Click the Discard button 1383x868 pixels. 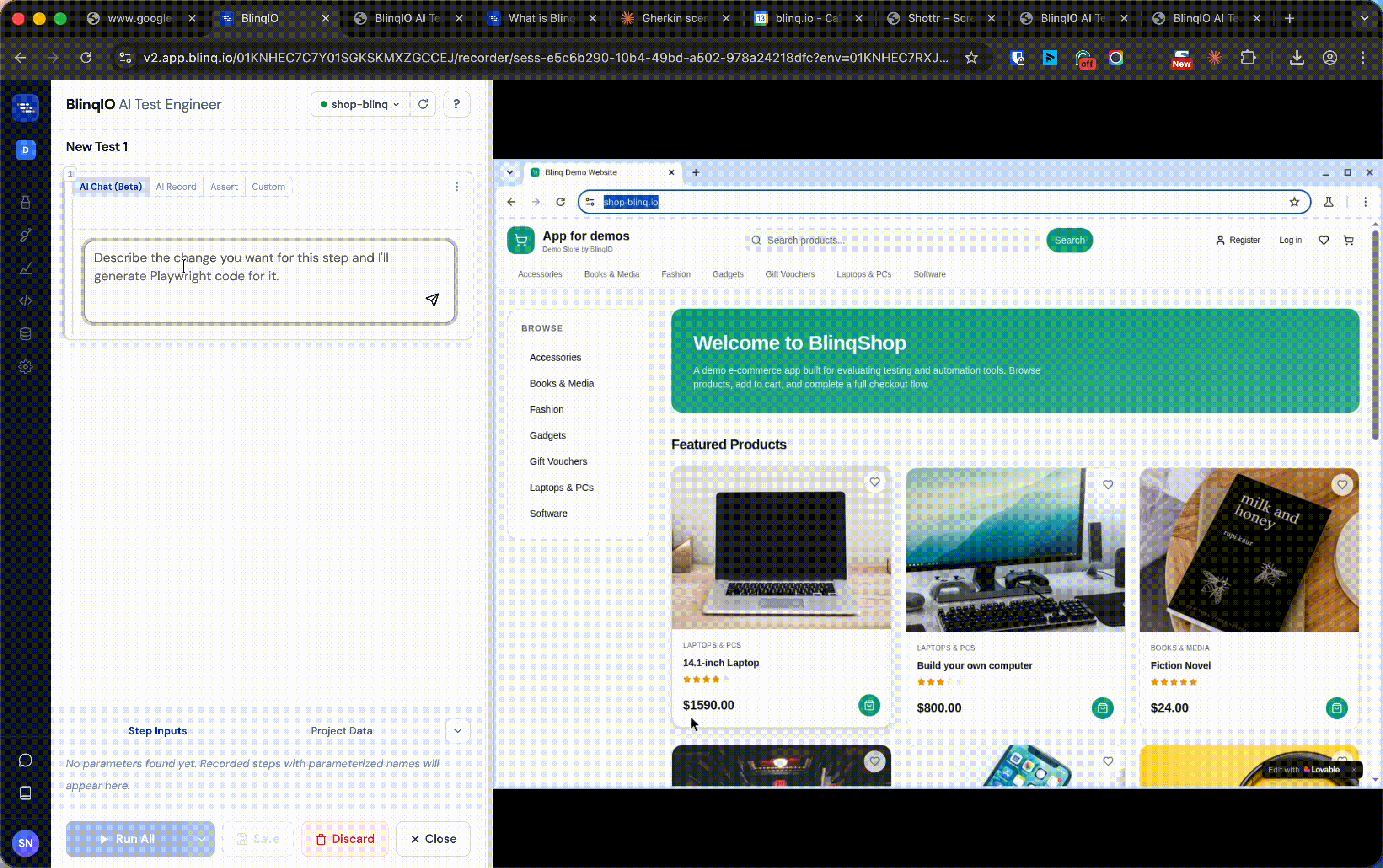coord(344,839)
